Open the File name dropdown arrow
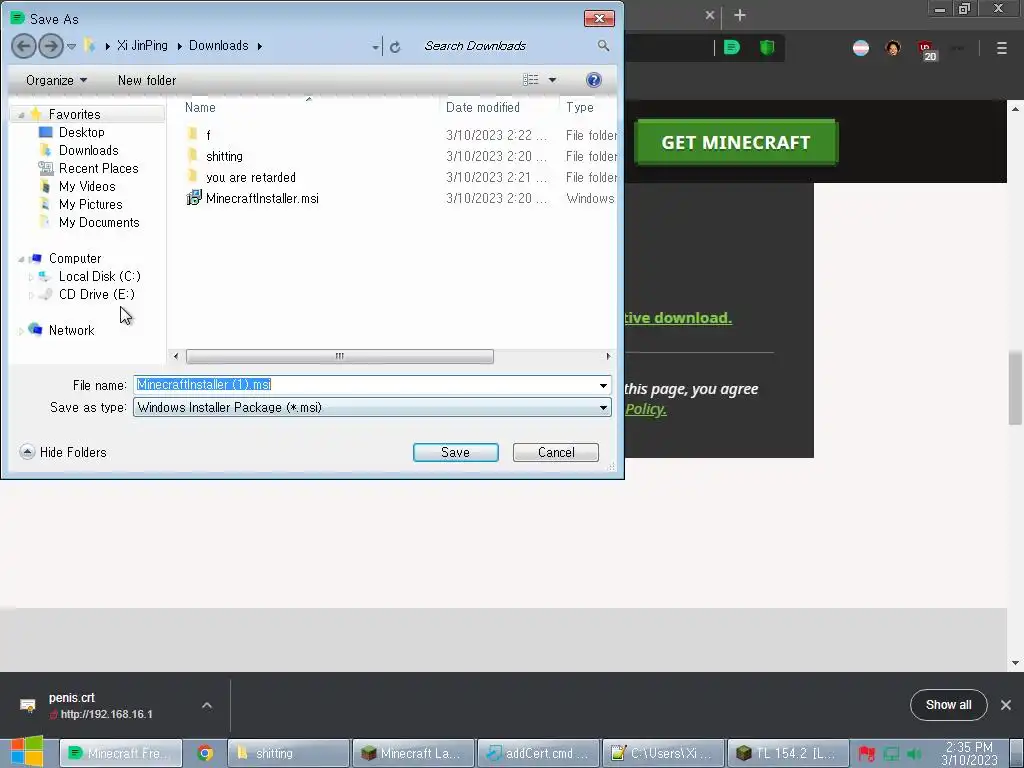The width and height of the screenshot is (1024, 768). (603, 385)
